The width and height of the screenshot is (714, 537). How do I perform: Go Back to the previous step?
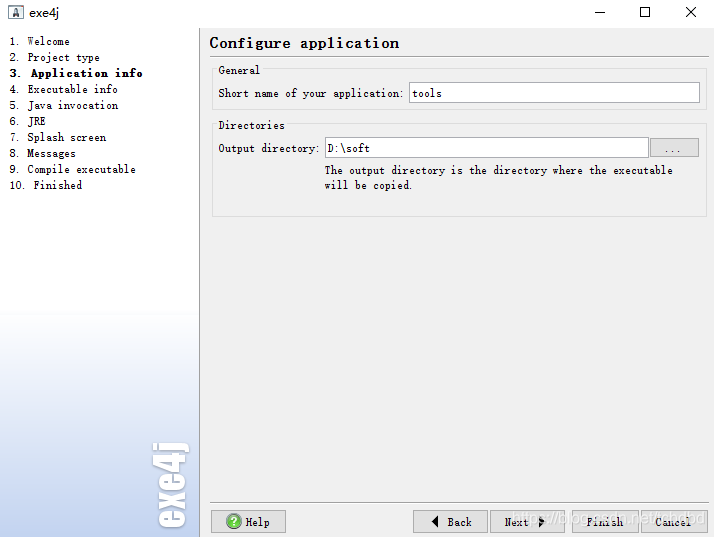[x=450, y=522]
